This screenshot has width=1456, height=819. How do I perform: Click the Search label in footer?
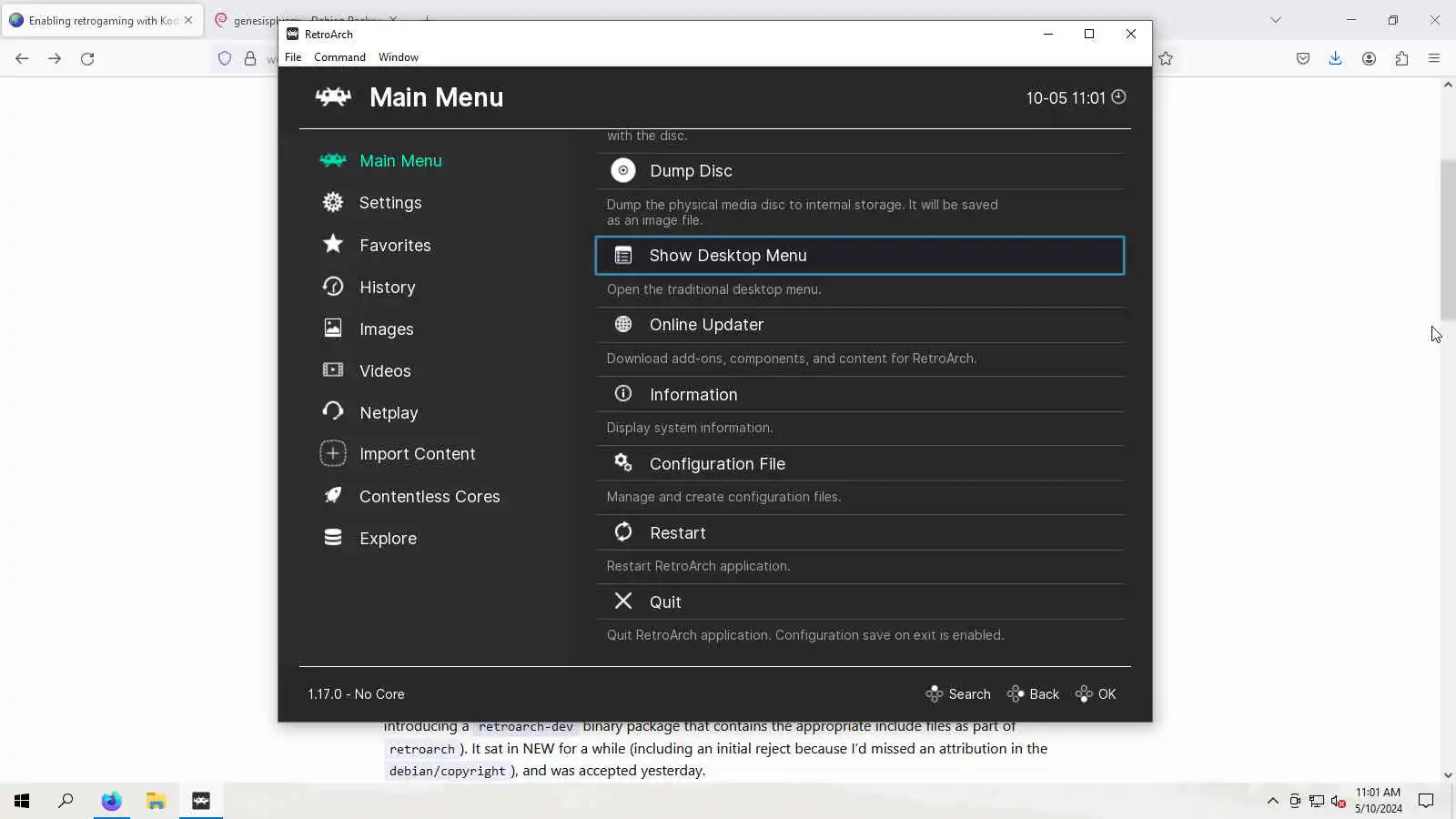coord(969,694)
